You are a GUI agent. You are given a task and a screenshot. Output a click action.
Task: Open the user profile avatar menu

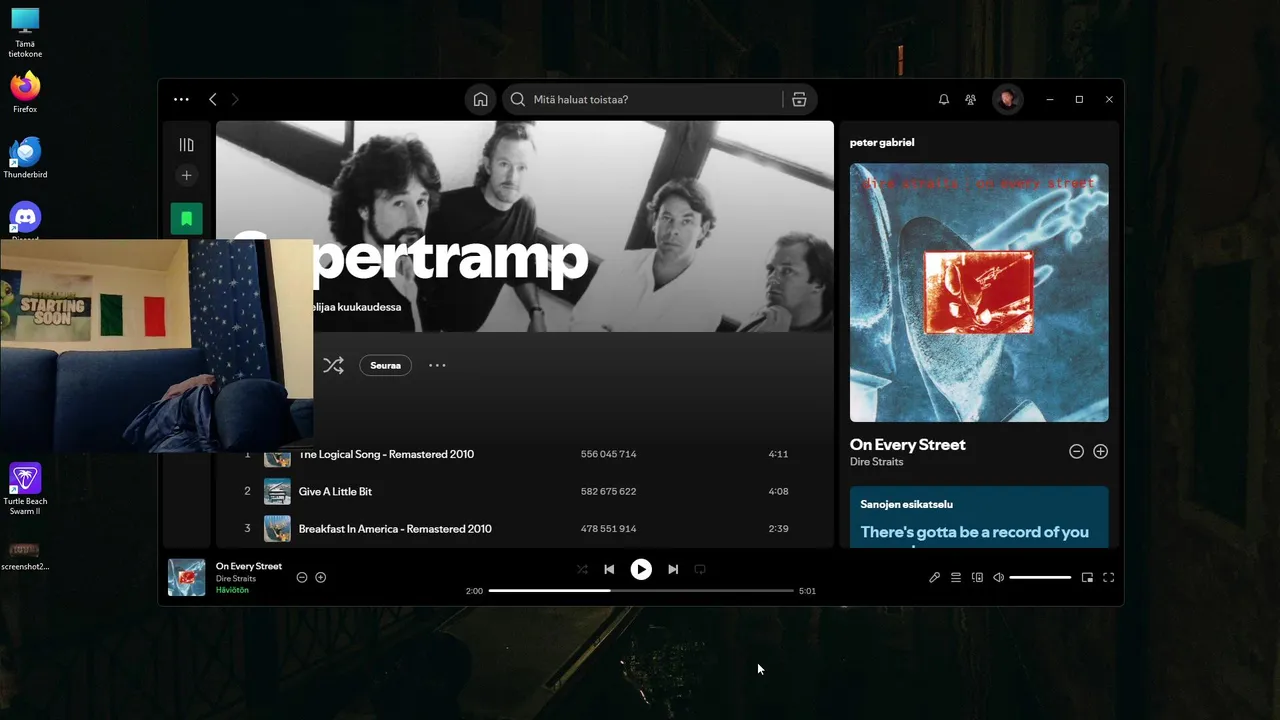click(1007, 99)
